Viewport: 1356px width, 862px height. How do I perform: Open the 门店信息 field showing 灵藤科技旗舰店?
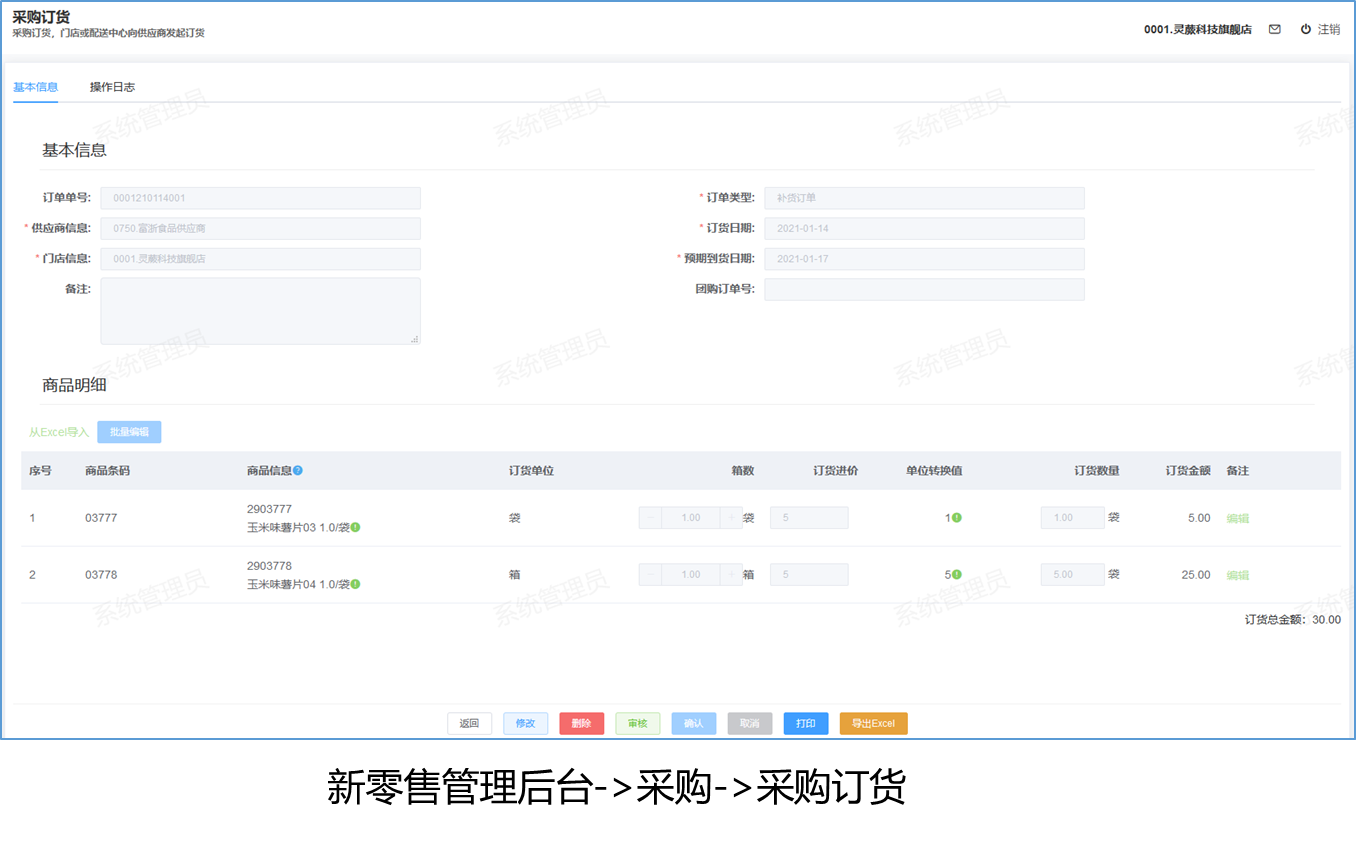tap(261, 259)
